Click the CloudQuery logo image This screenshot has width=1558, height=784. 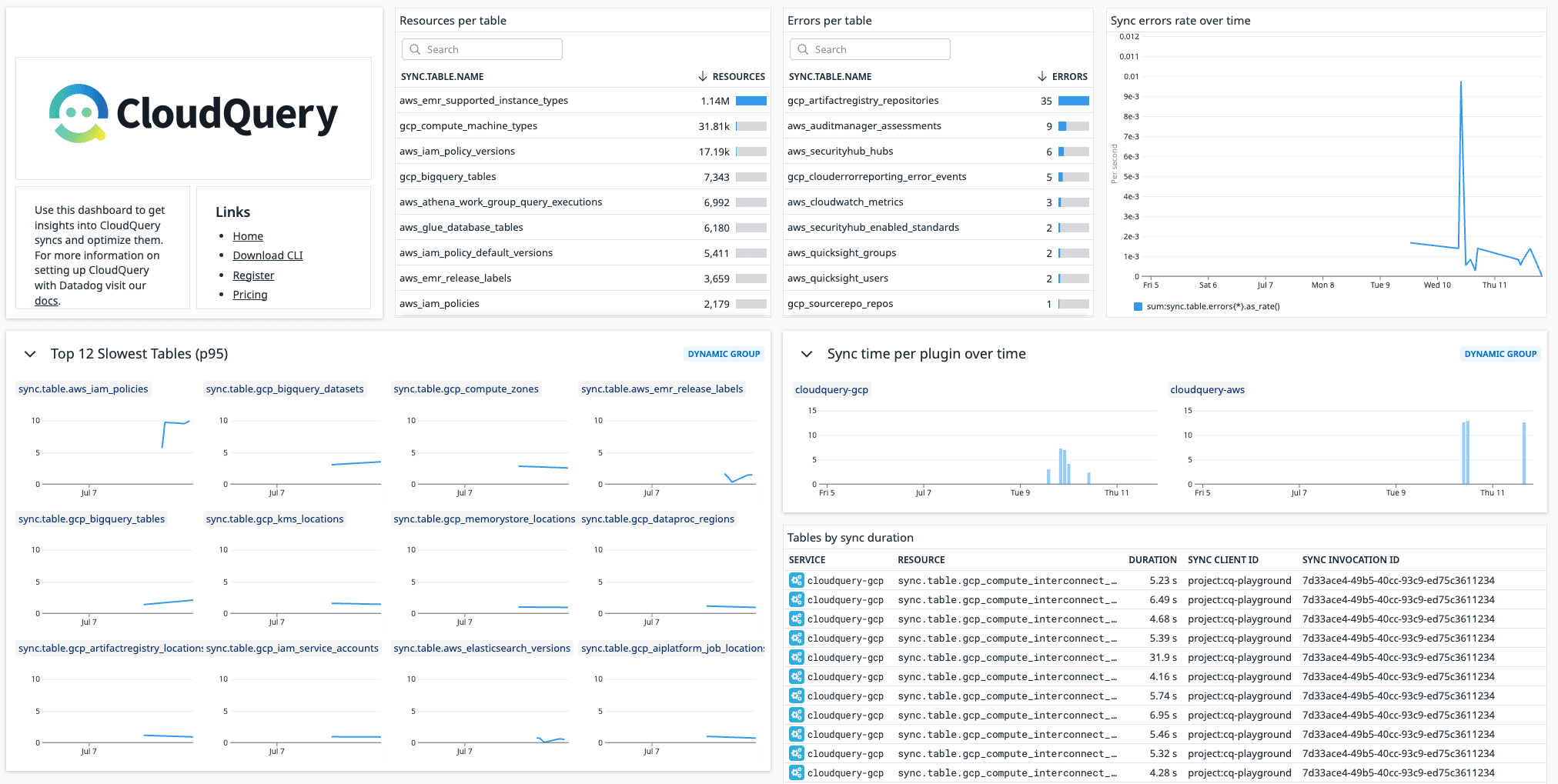(x=193, y=114)
